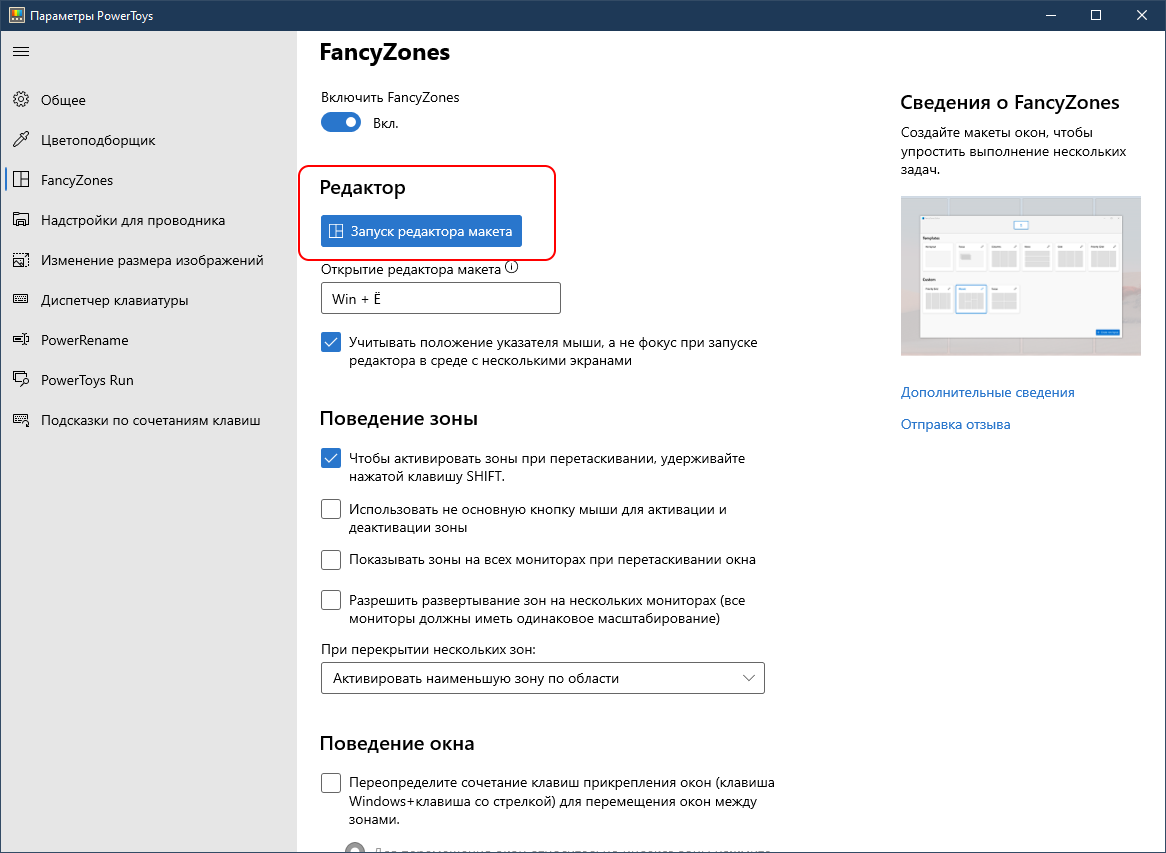Image resolution: width=1166 pixels, height=853 pixels.
Task: Click the Win + Ё shortcut field
Action: point(441,298)
